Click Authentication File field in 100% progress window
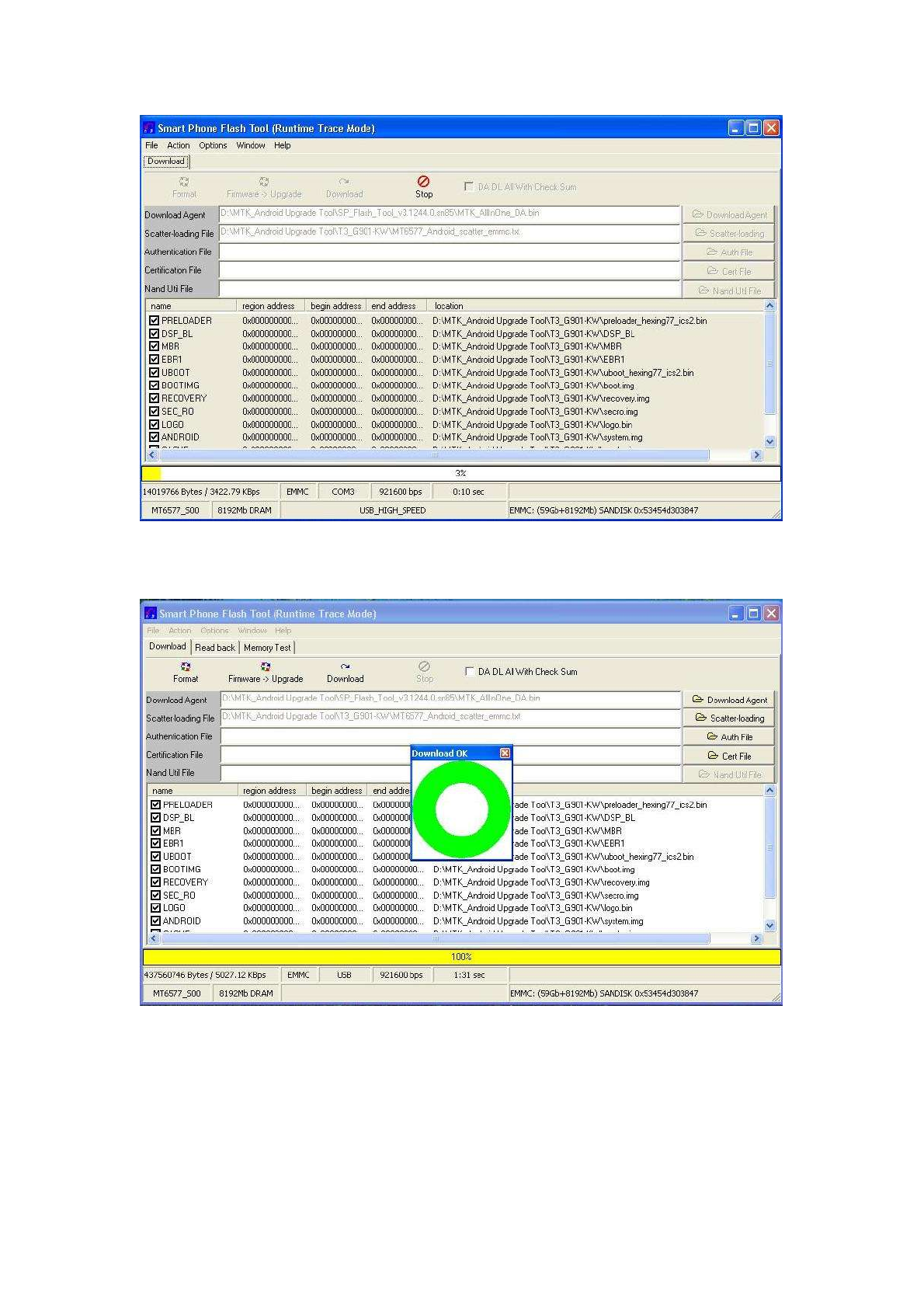Viewport: 924px width, 1308px height. coord(451,736)
